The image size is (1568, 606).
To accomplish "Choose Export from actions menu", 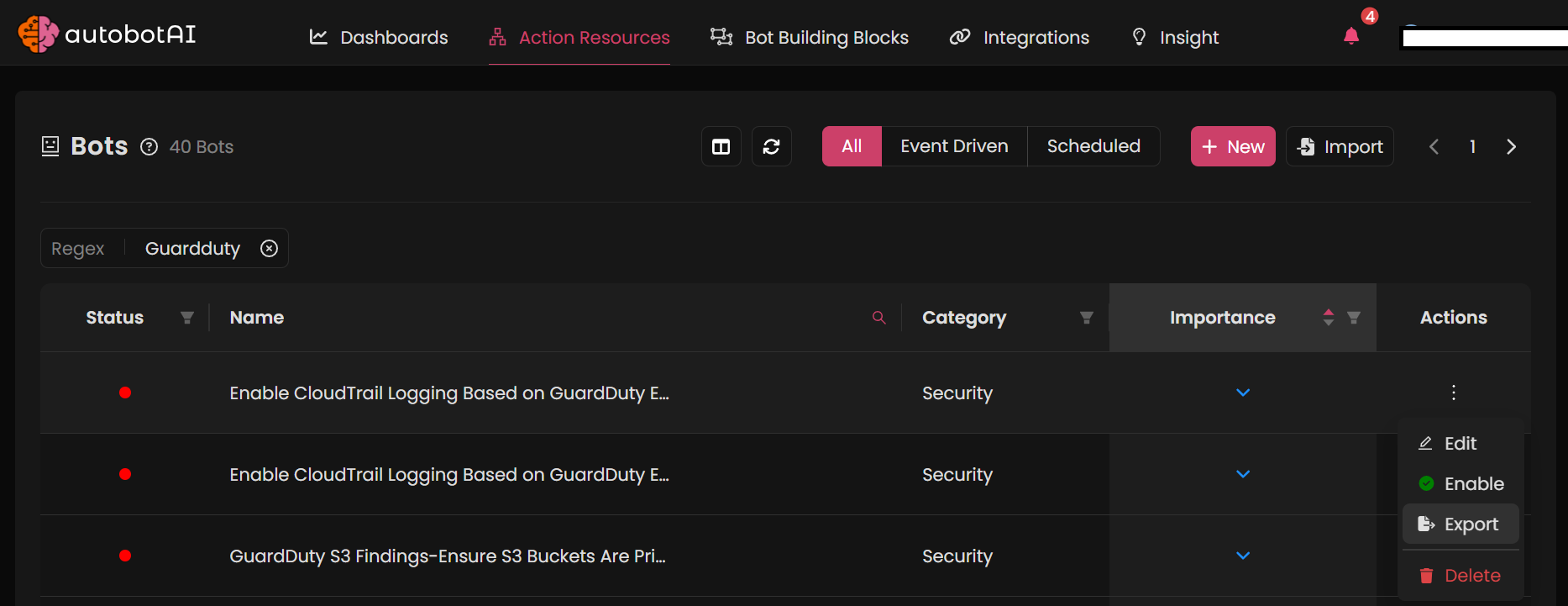I will click(1460, 524).
